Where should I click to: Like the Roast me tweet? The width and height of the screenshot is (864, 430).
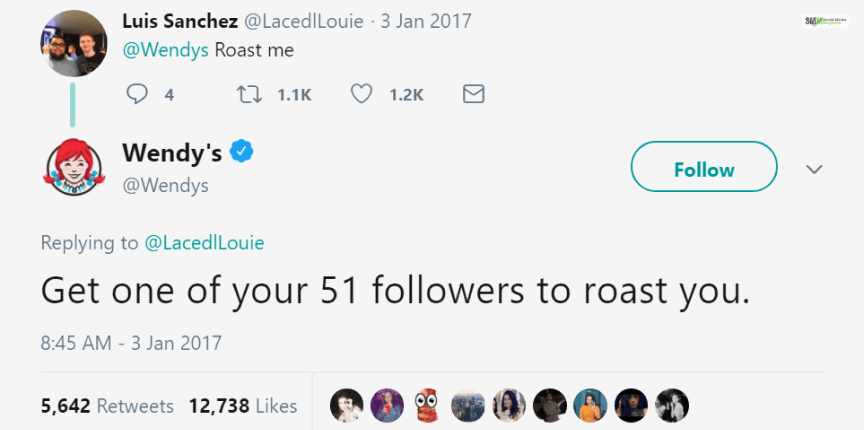[363, 94]
